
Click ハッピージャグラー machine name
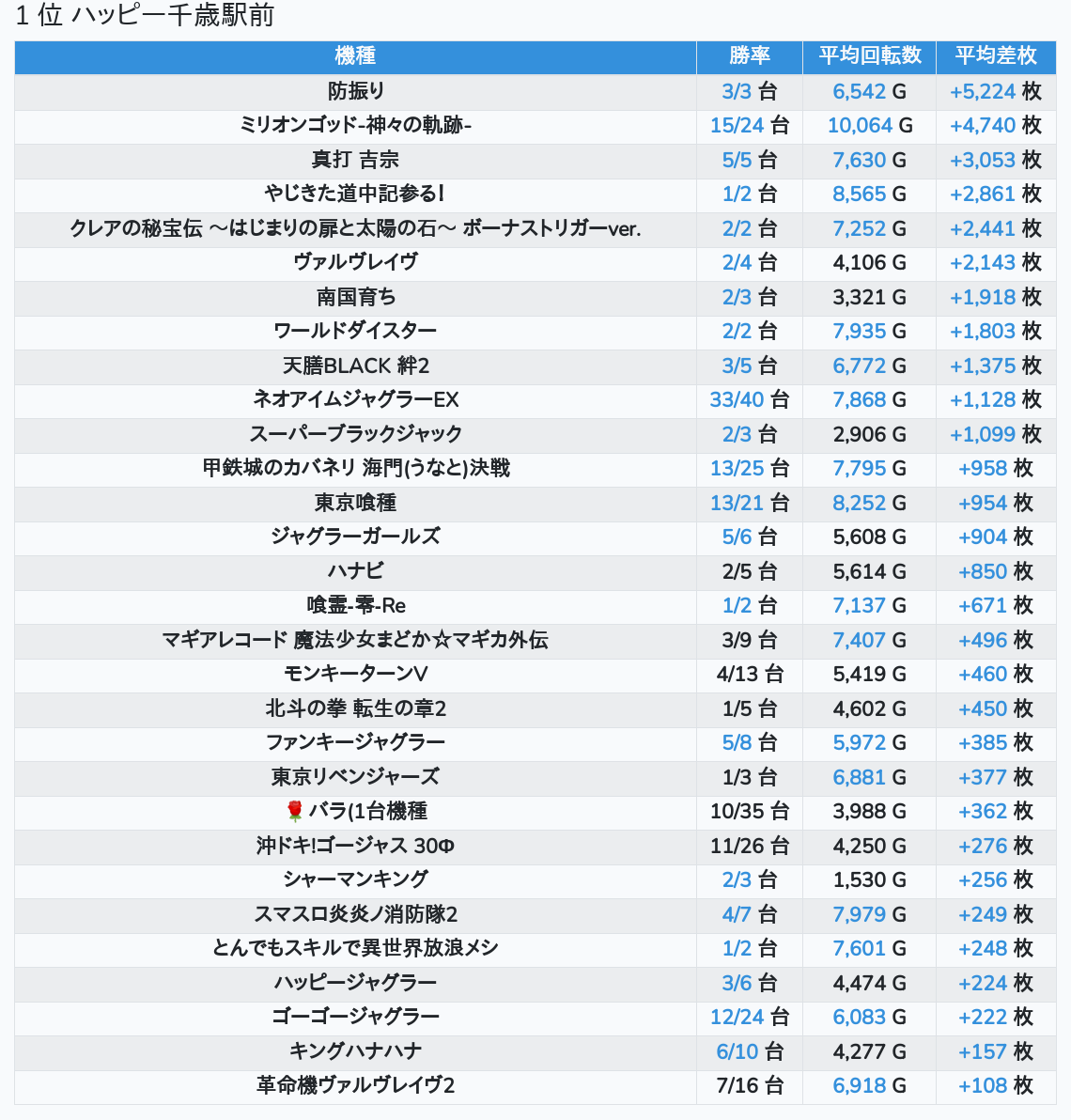355,982
